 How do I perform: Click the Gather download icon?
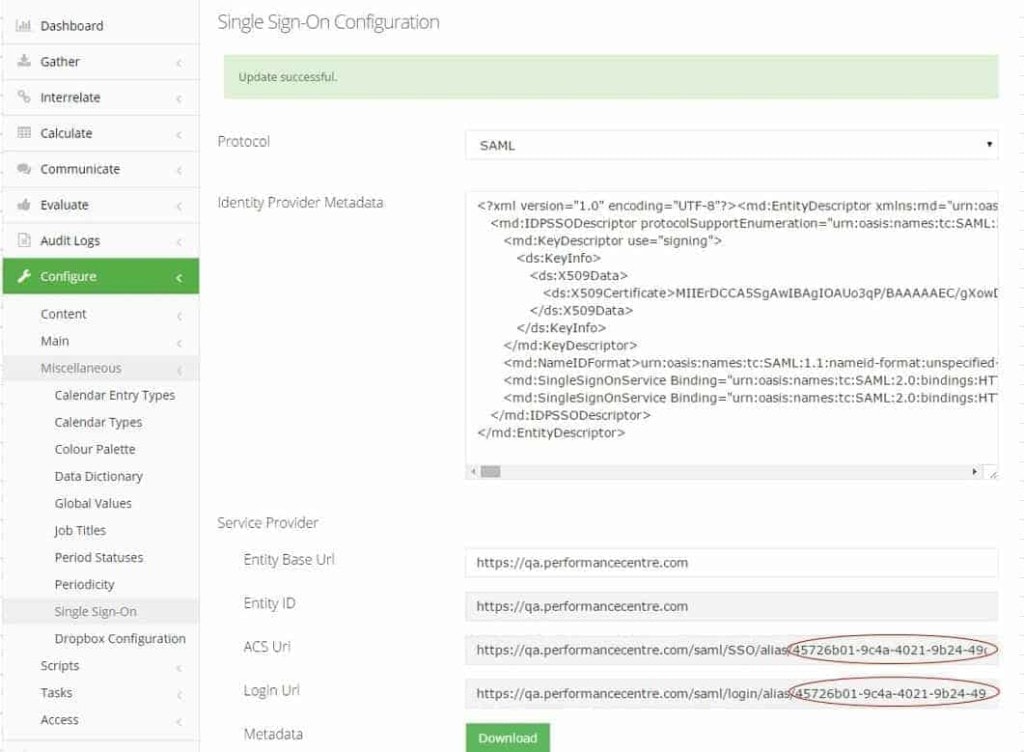point(24,61)
